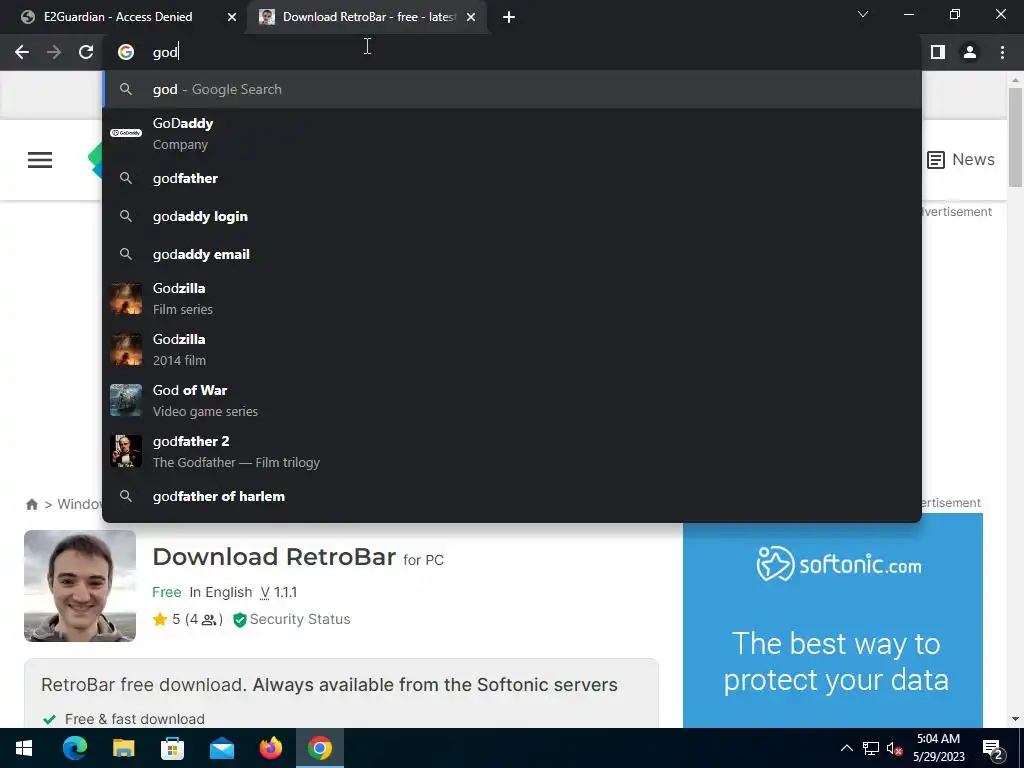Click the godfather 2 thumbnail image
Screen dimensions: 1024x768
point(126,451)
